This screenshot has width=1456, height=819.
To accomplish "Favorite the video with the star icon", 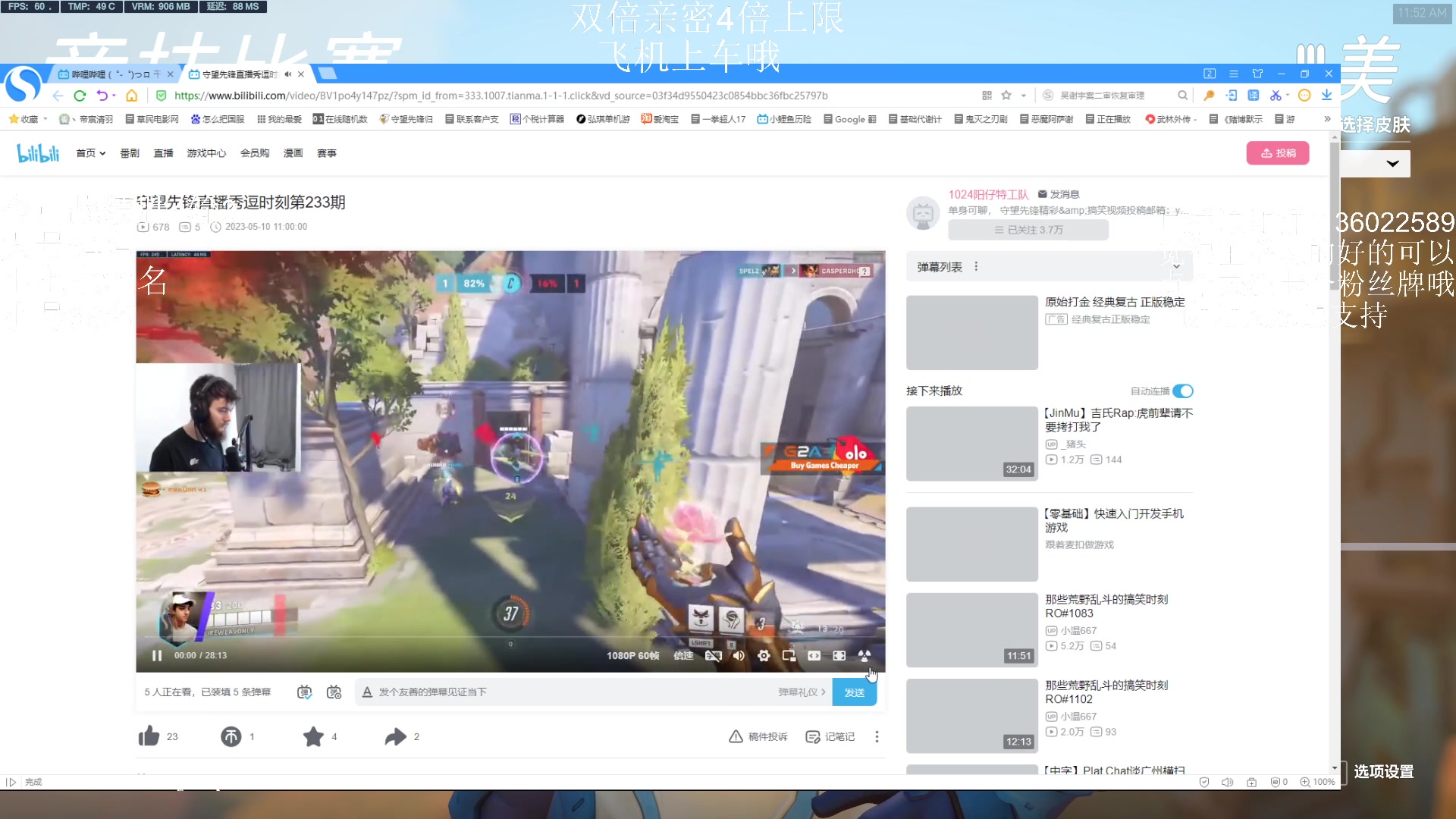I will 313,736.
